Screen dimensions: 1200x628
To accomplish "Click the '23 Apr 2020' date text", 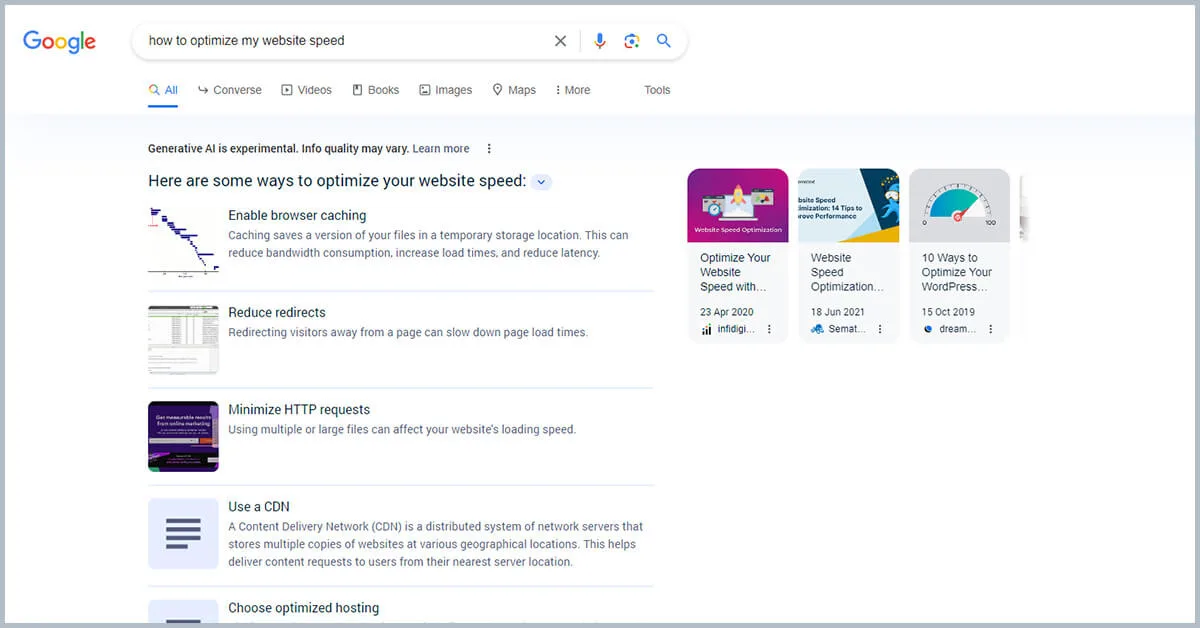I will click(x=728, y=312).
